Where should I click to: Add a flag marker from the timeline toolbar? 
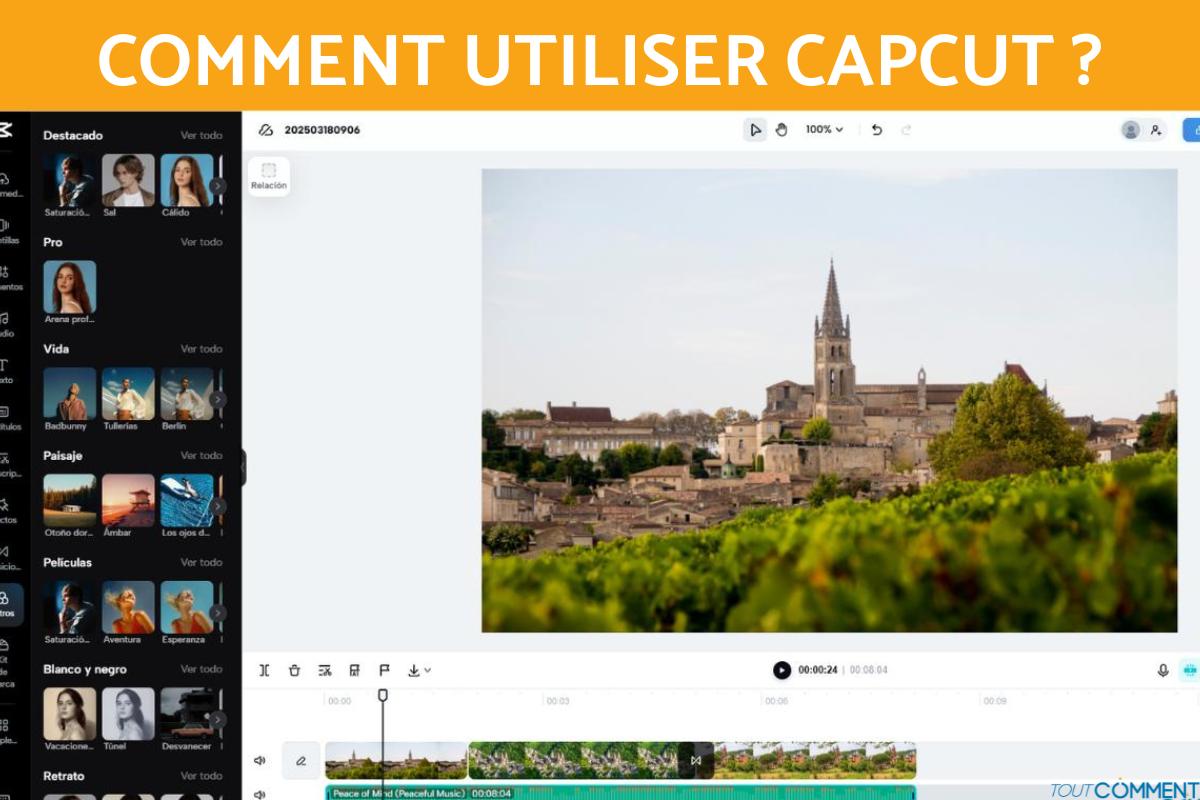pos(385,670)
